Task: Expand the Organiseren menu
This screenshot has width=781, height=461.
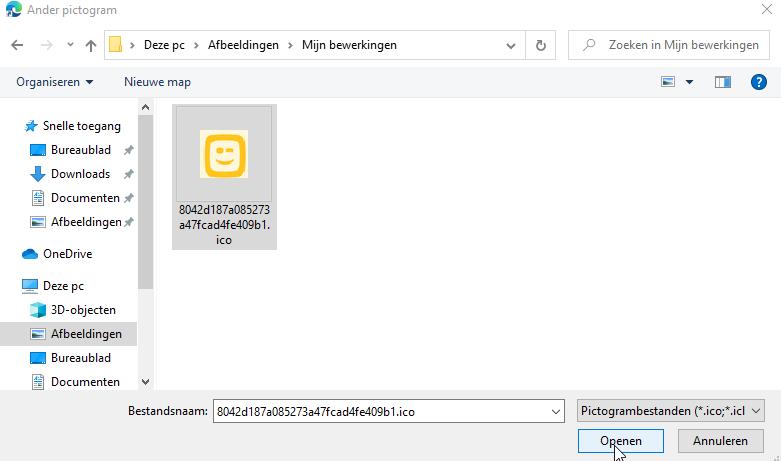Action: (55, 82)
